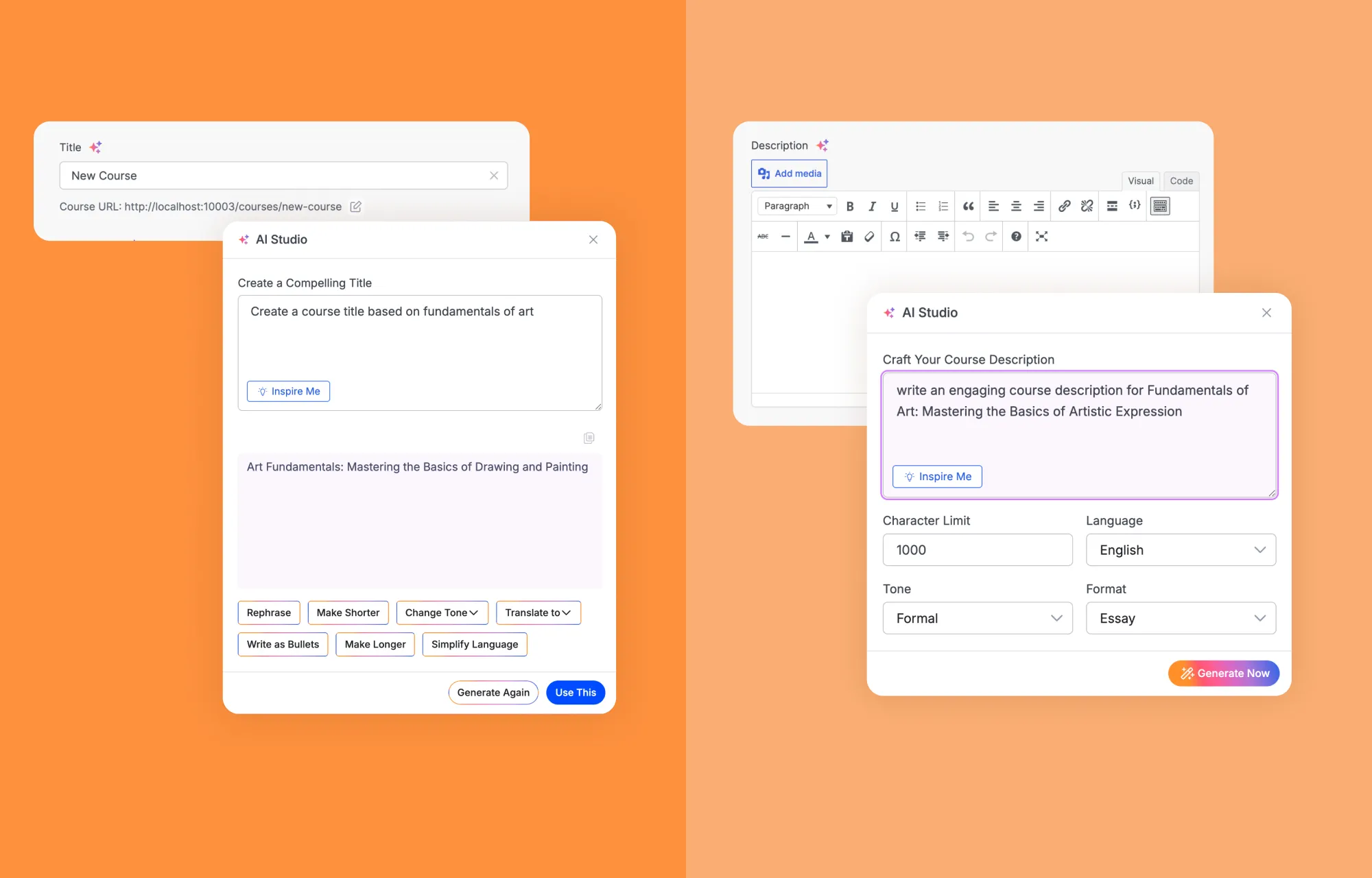Viewport: 1372px width, 878px height.
Task: Toggle the toolbar with the keyboard icon
Action: pos(1160,206)
